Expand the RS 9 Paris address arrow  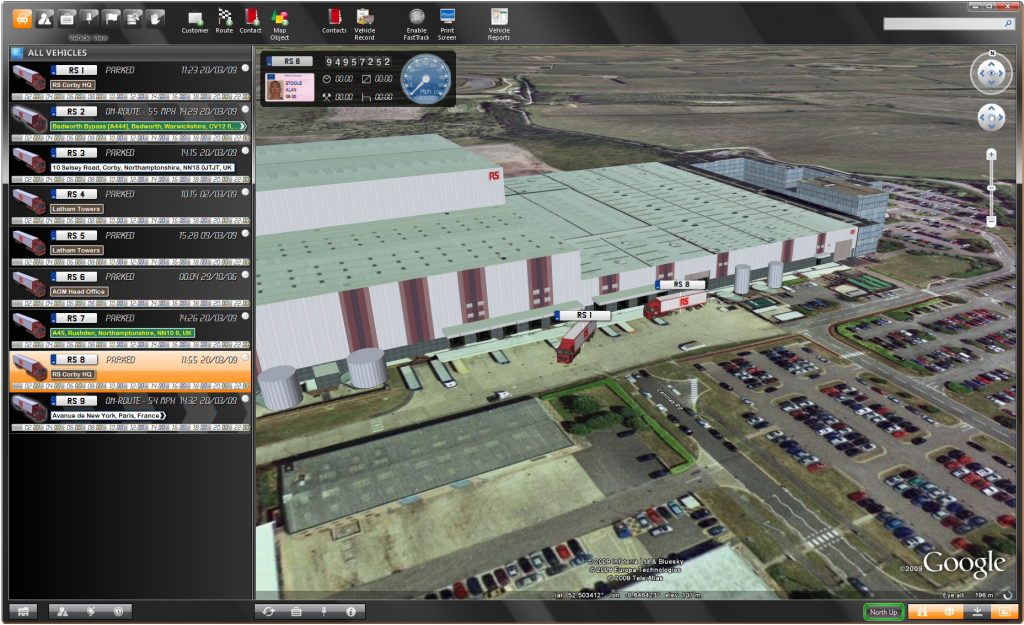(165, 415)
